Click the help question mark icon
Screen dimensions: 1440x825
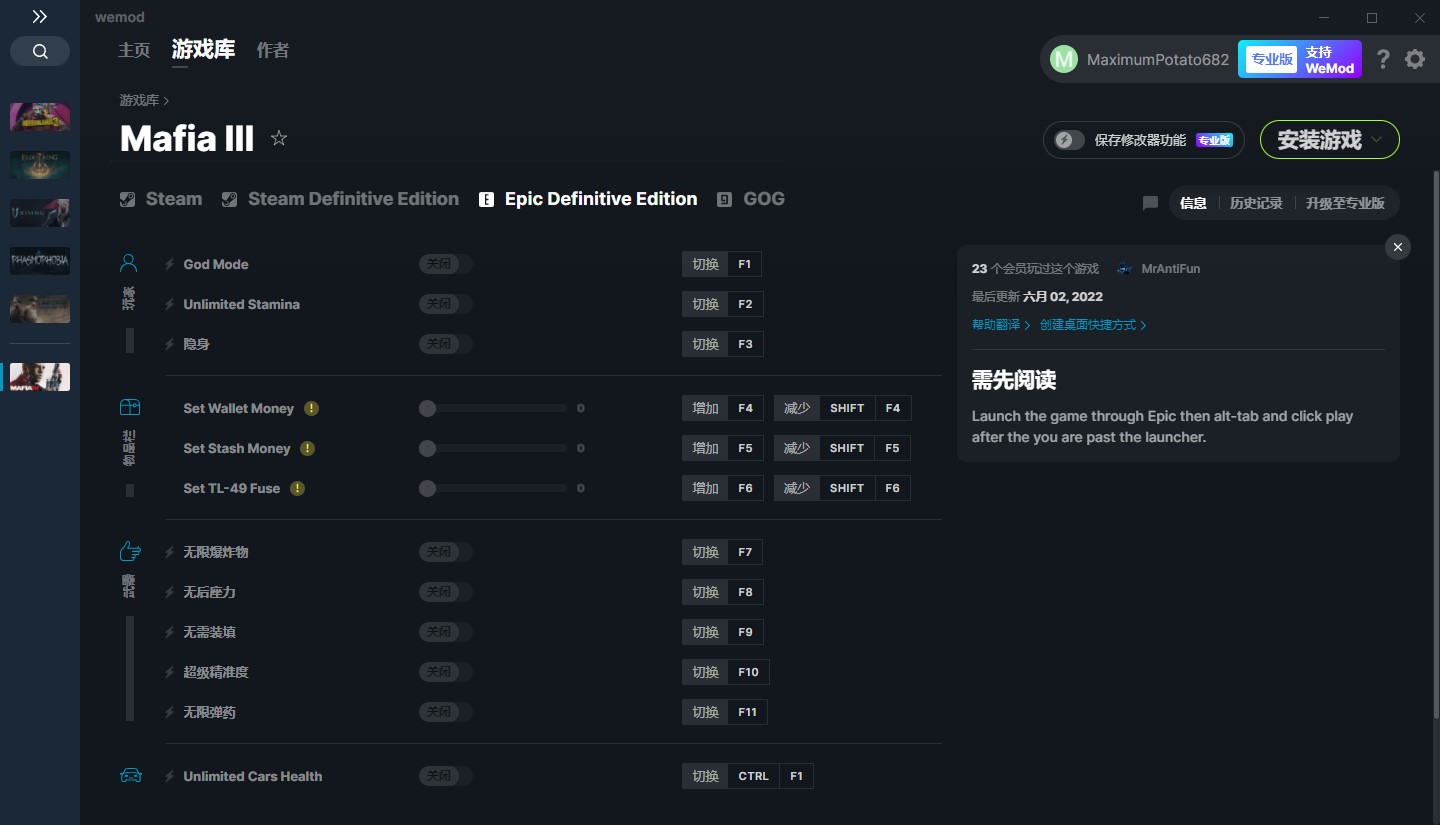pos(1383,59)
